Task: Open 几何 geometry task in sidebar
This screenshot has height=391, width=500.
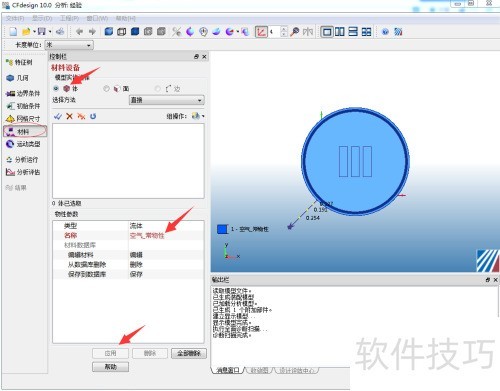Action: 17,78
